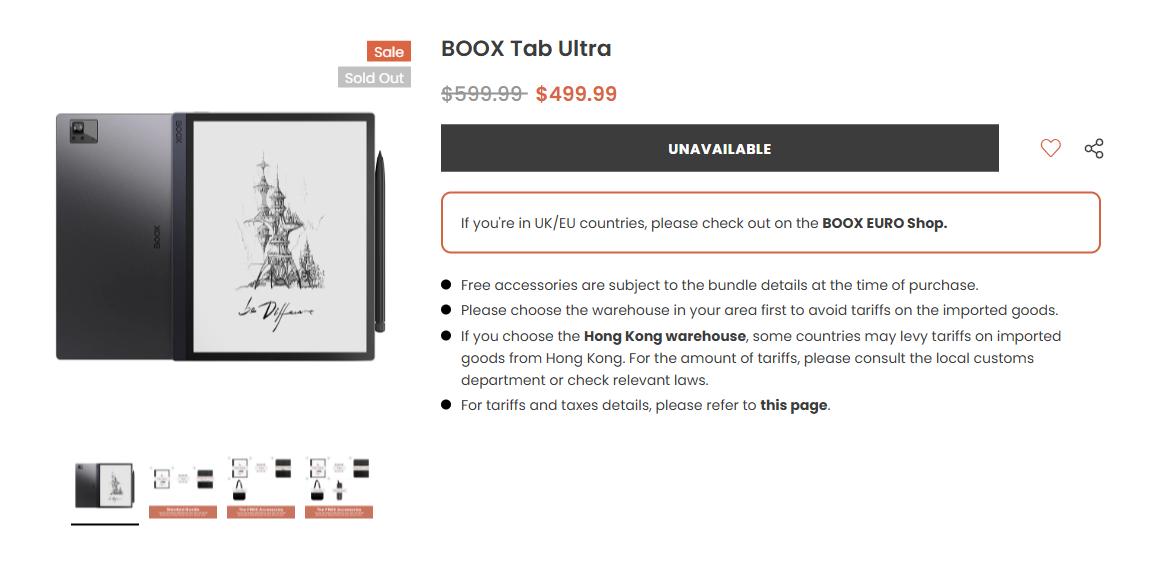
Task: Follow the 'this page' tariffs link
Action: click(x=793, y=405)
